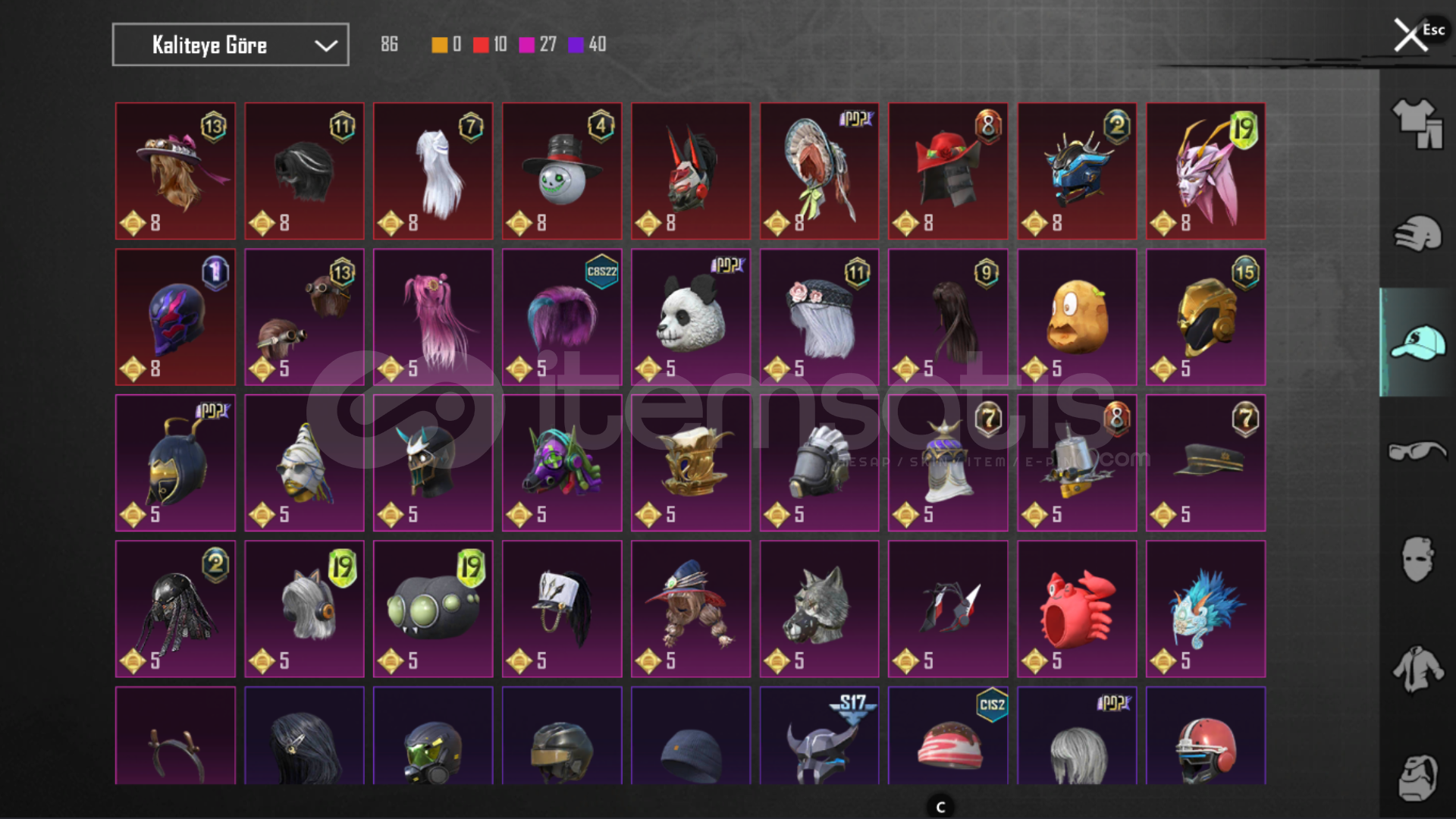
Task: Filter by the pink quality swatch count 27
Action: (537, 45)
